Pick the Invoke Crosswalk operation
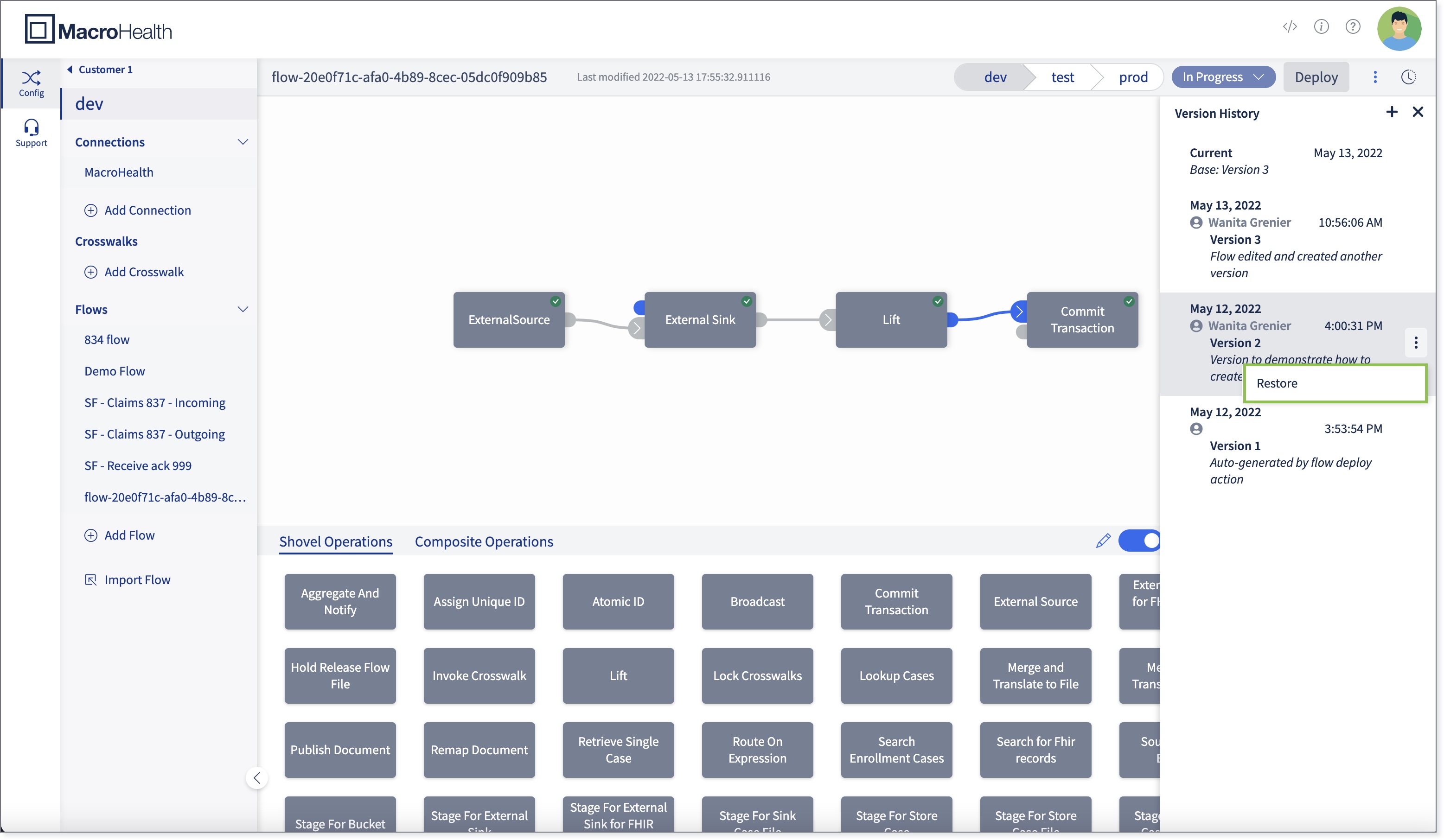 click(x=479, y=675)
